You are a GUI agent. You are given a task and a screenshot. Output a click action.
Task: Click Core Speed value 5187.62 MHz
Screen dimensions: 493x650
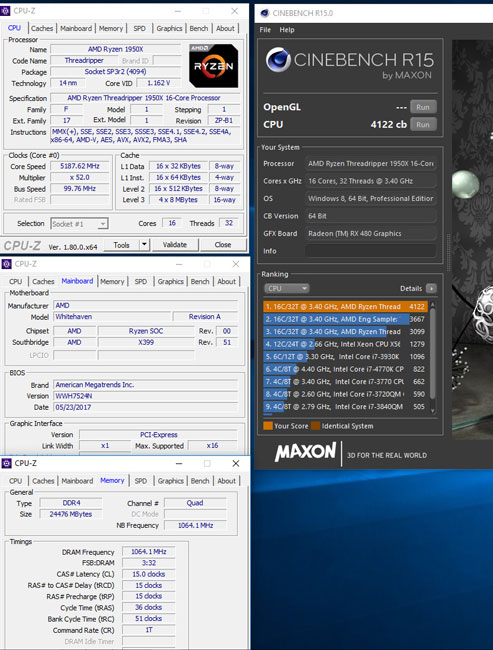pos(80,166)
